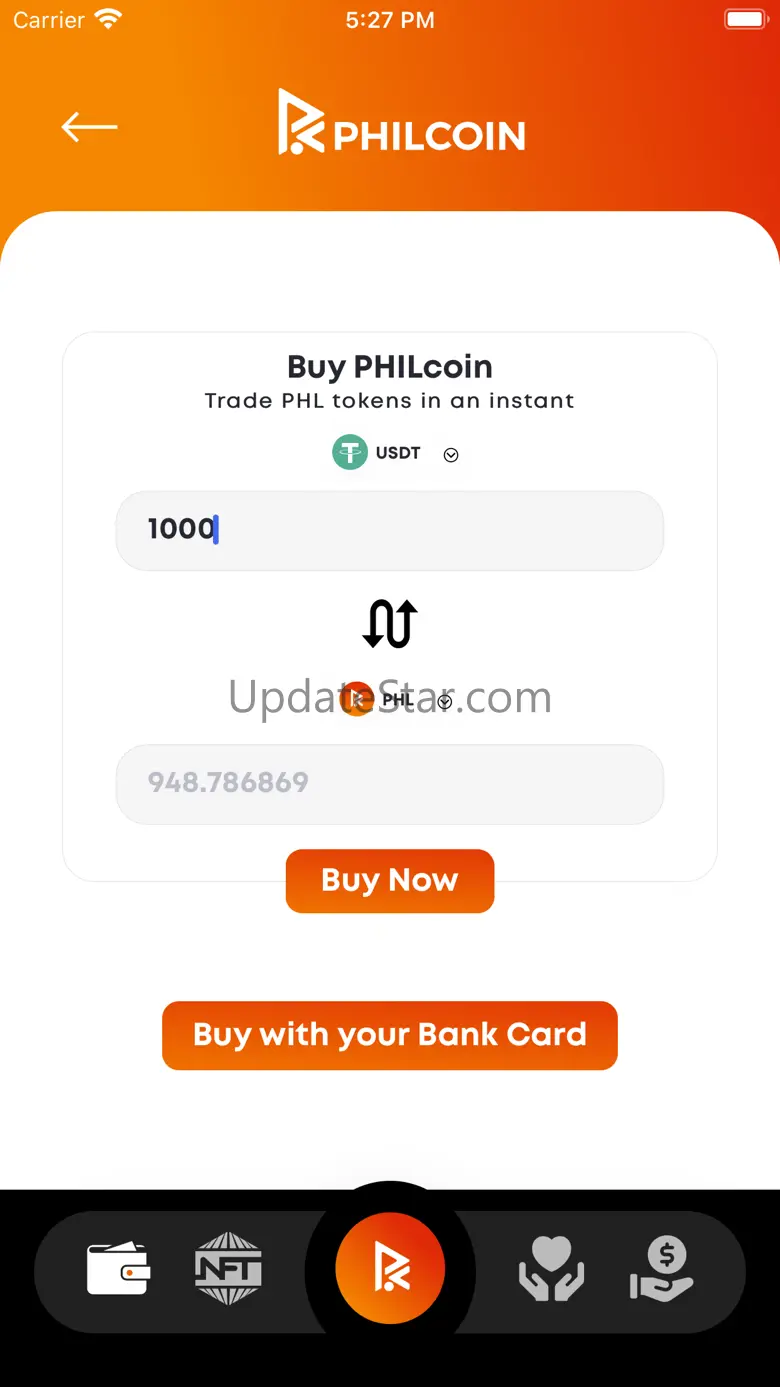Tap the green Tether USDT coin icon

350,452
